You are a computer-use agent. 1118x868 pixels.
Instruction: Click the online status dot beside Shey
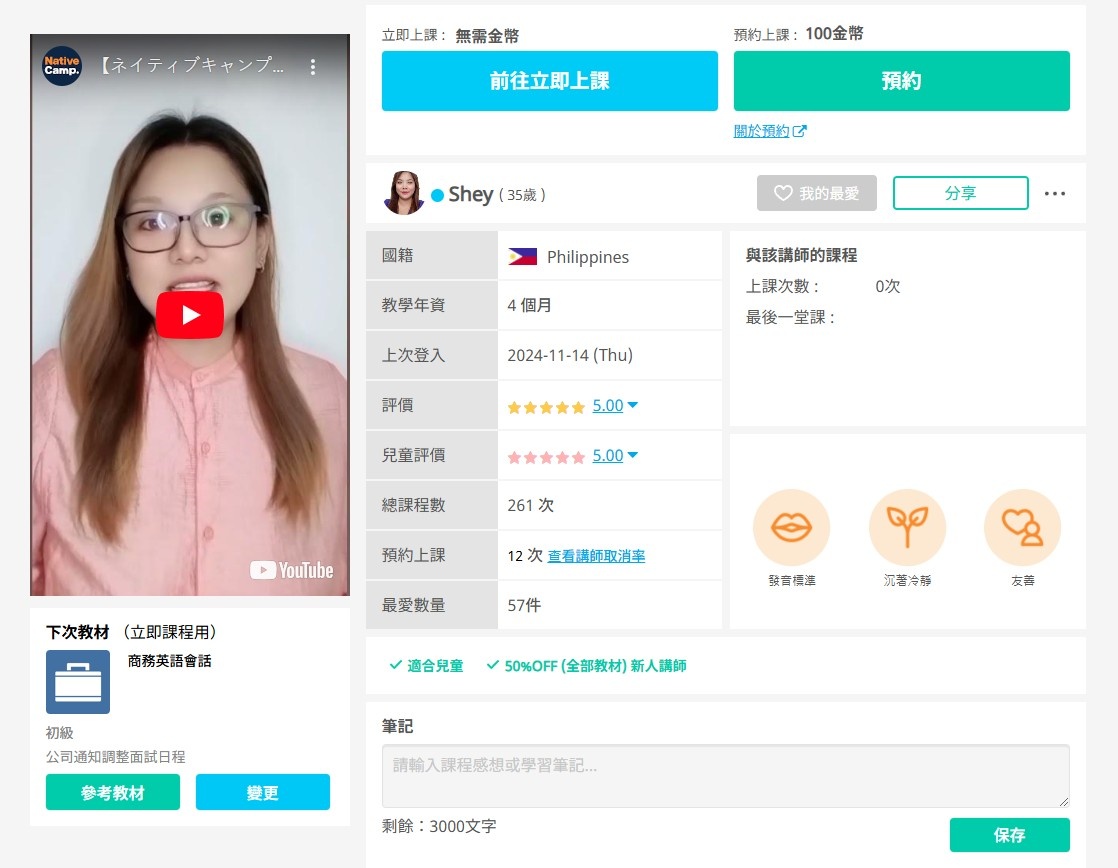pos(438,195)
